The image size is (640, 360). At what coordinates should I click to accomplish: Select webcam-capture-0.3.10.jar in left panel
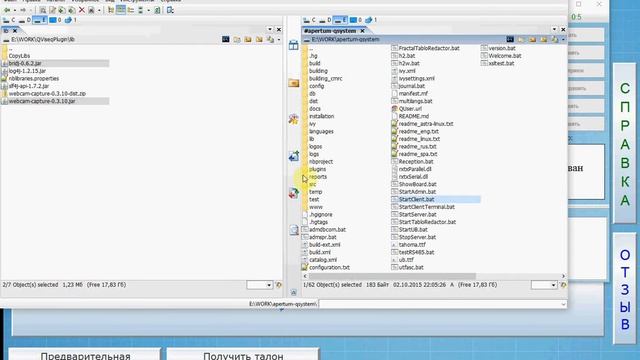coord(42,101)
